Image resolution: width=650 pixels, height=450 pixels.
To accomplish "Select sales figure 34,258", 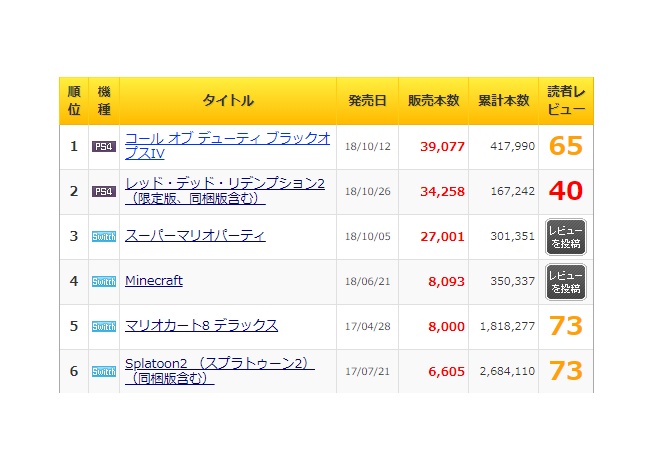I will 442,191.
